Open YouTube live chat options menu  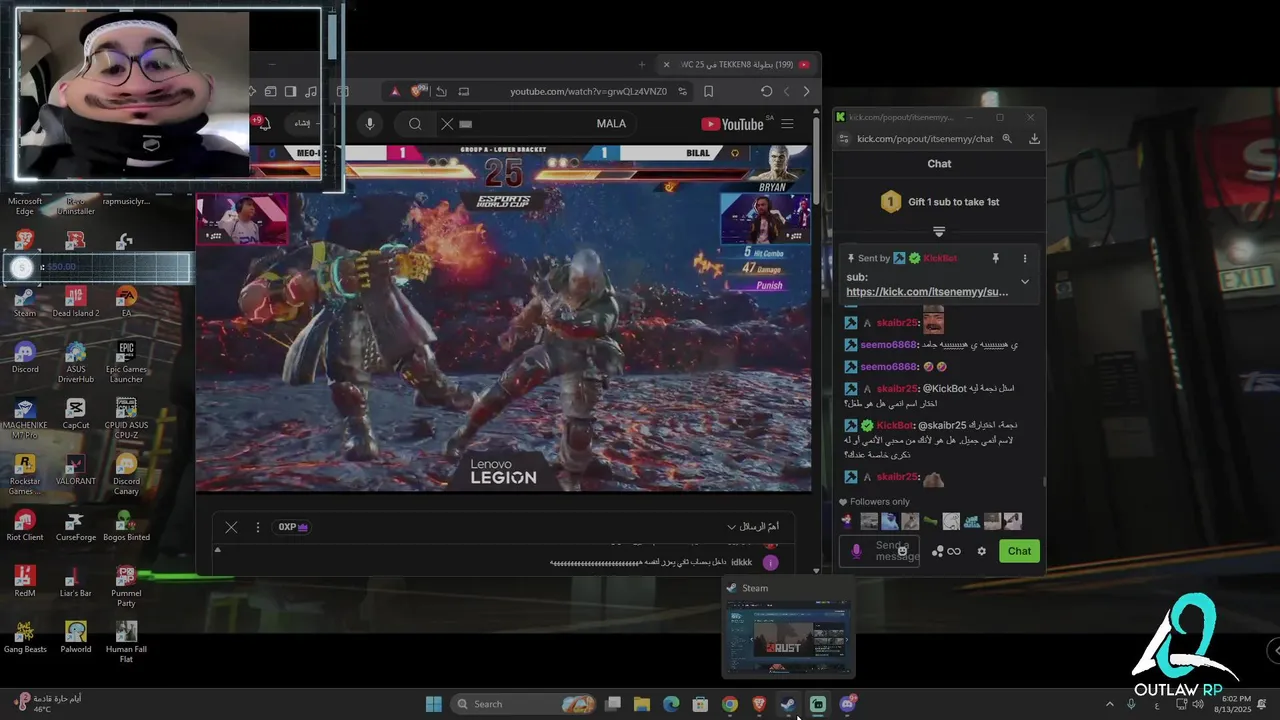257,527
